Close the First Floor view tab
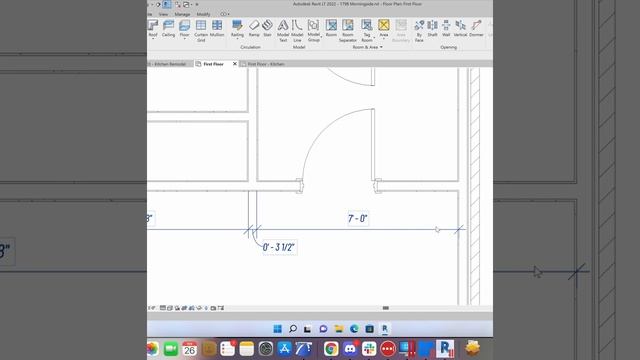This screenshot has height=360, width=640. coord(235,64)
